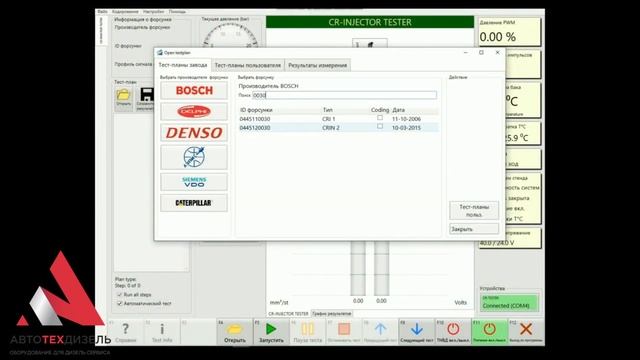Open test plan via yellow folder icon in Тест-план panel
Screen dimensions: 640x360
point(123,98)
